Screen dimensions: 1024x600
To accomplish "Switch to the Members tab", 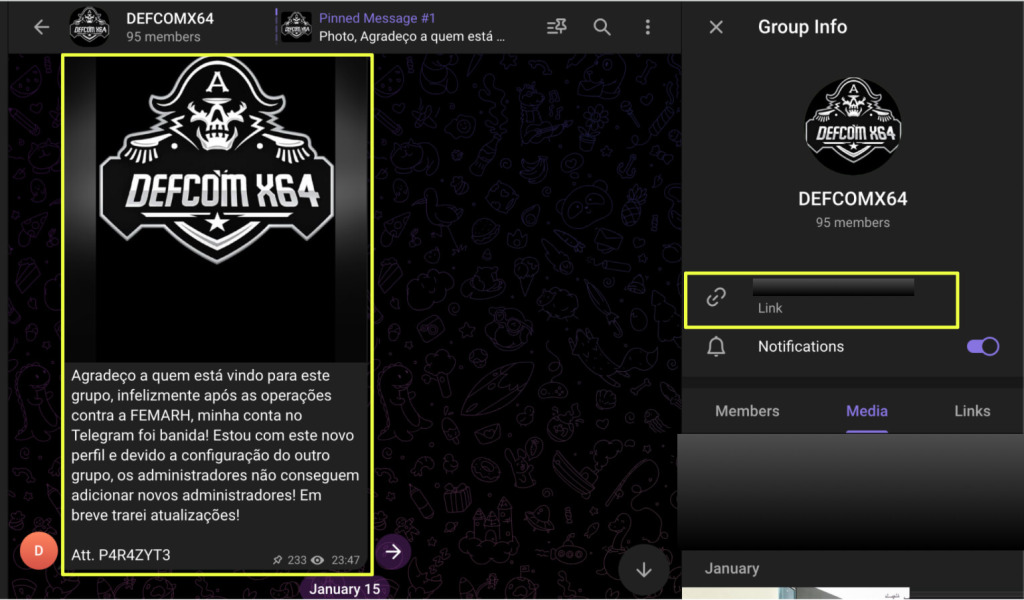I will click(747, 411).
